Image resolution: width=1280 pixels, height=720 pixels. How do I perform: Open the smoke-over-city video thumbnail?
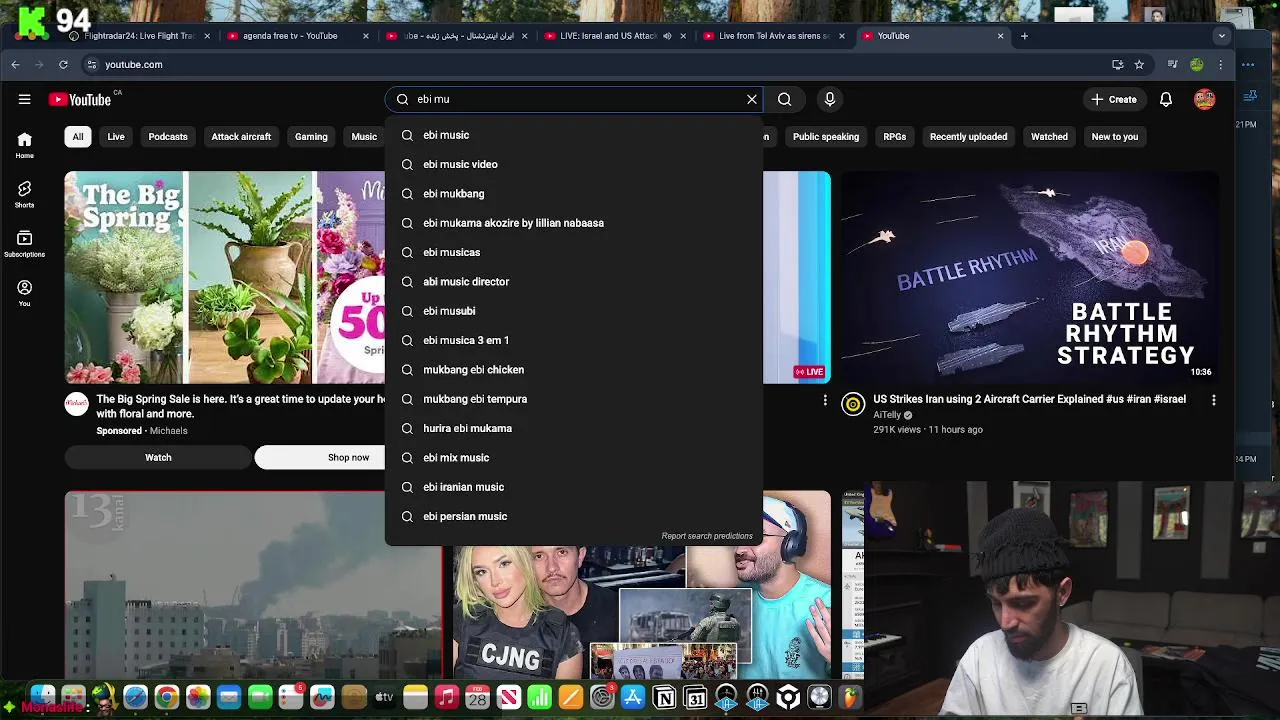click(x=253, y=585)
